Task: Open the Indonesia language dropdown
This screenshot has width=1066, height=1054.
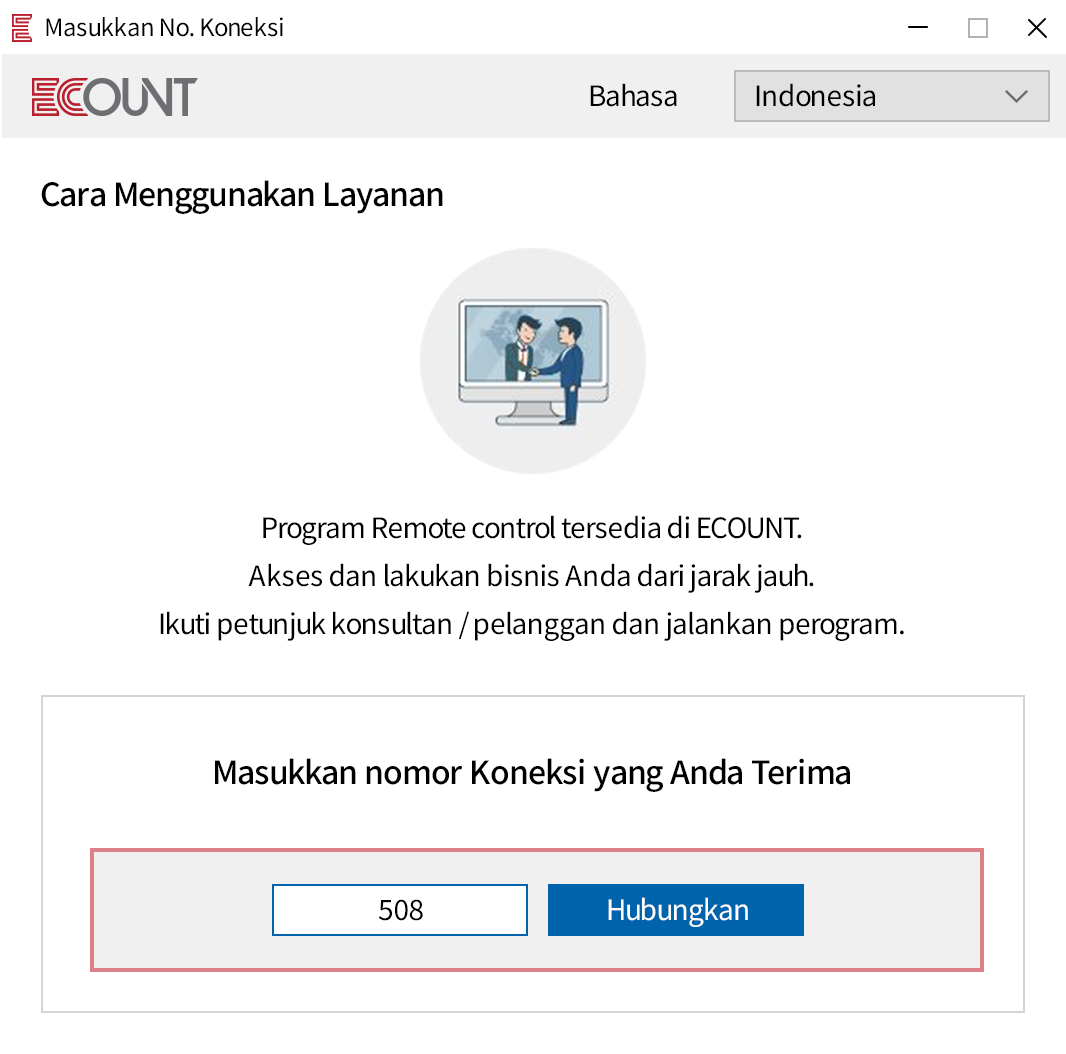Action: [890, 96]
